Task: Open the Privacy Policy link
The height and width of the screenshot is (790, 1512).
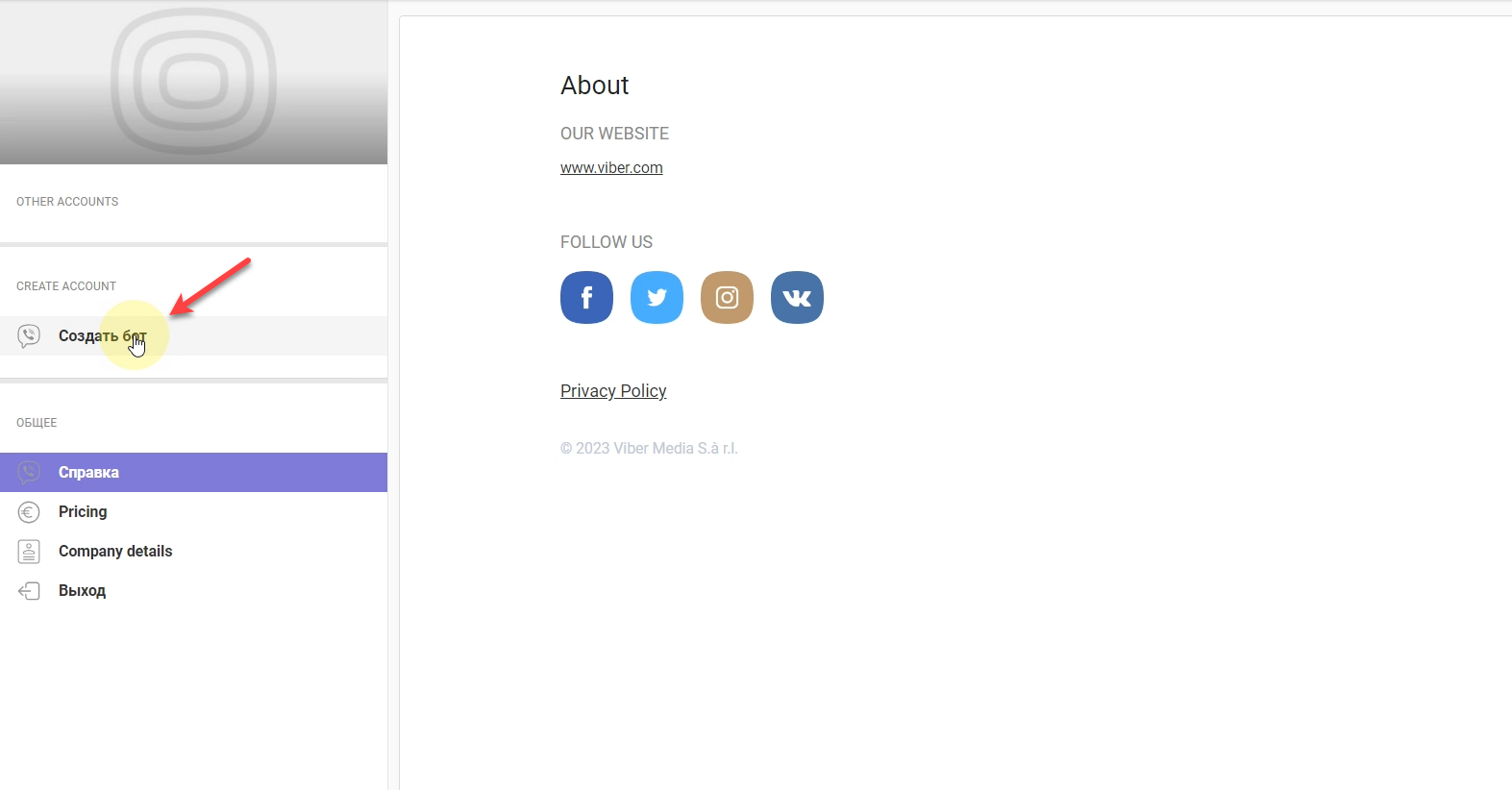Action: click(x=613, y=391)
